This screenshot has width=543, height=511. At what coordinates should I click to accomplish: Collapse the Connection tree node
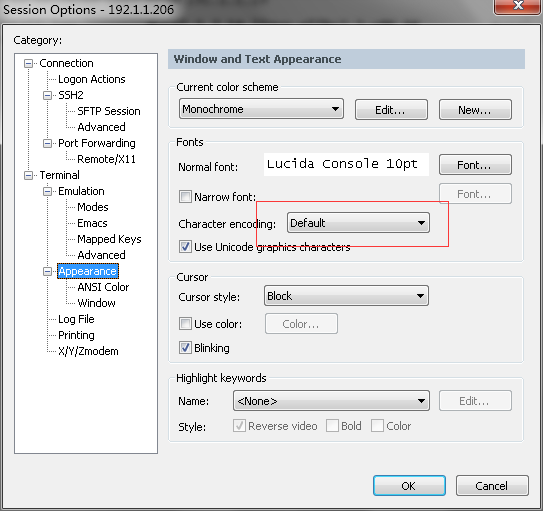pos(28,63)
